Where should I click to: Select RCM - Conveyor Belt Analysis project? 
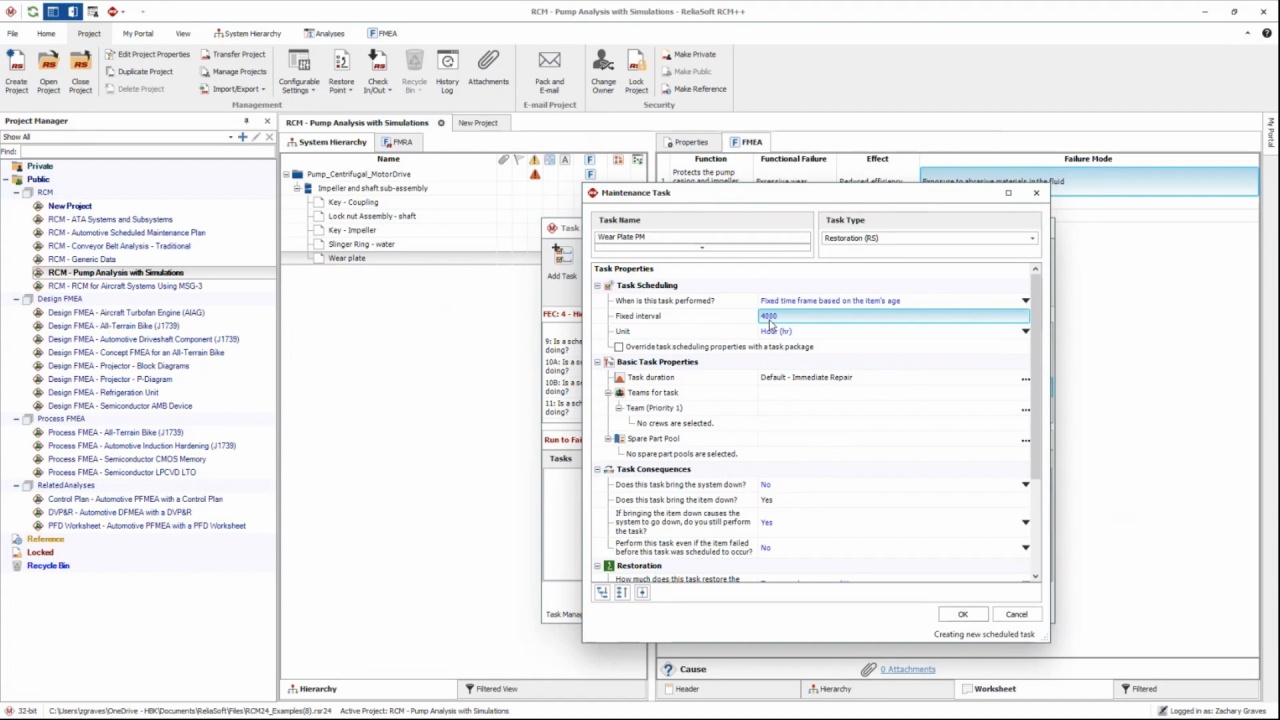pos(119,246)
